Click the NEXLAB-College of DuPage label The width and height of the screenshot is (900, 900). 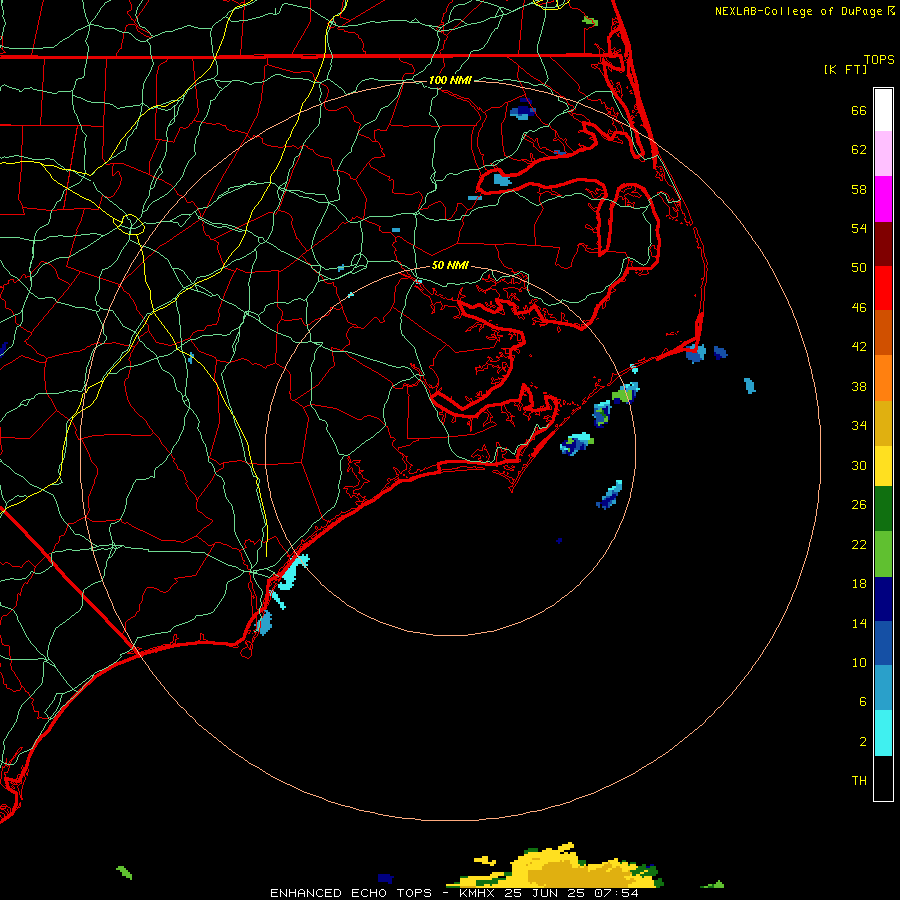click(798, 11)
